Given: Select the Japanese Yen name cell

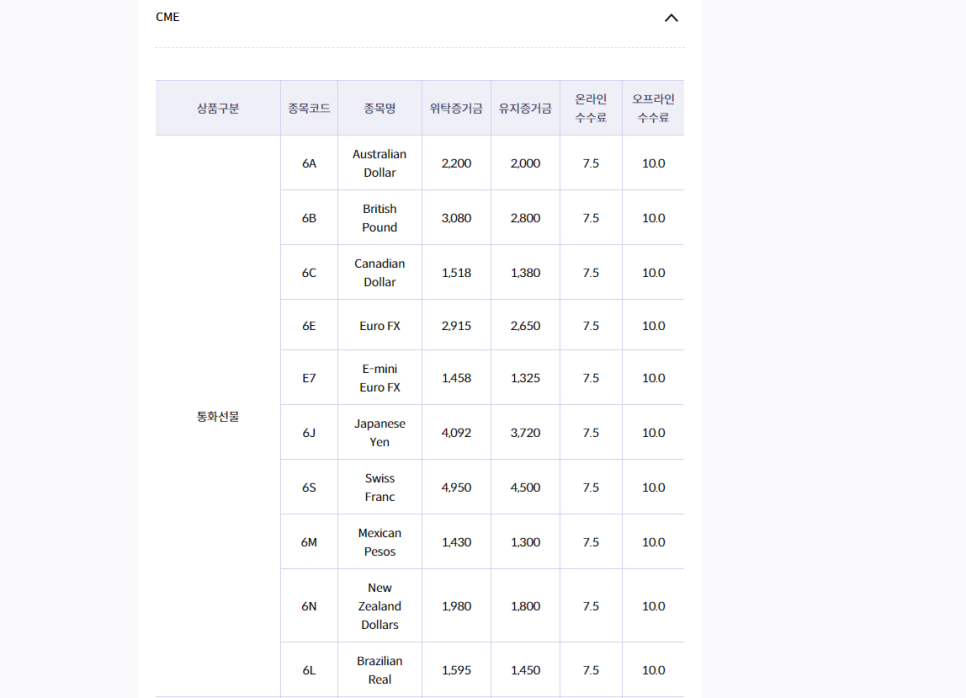Looking at the screenshot, I should pyautogui.click(x=380, y=433).
